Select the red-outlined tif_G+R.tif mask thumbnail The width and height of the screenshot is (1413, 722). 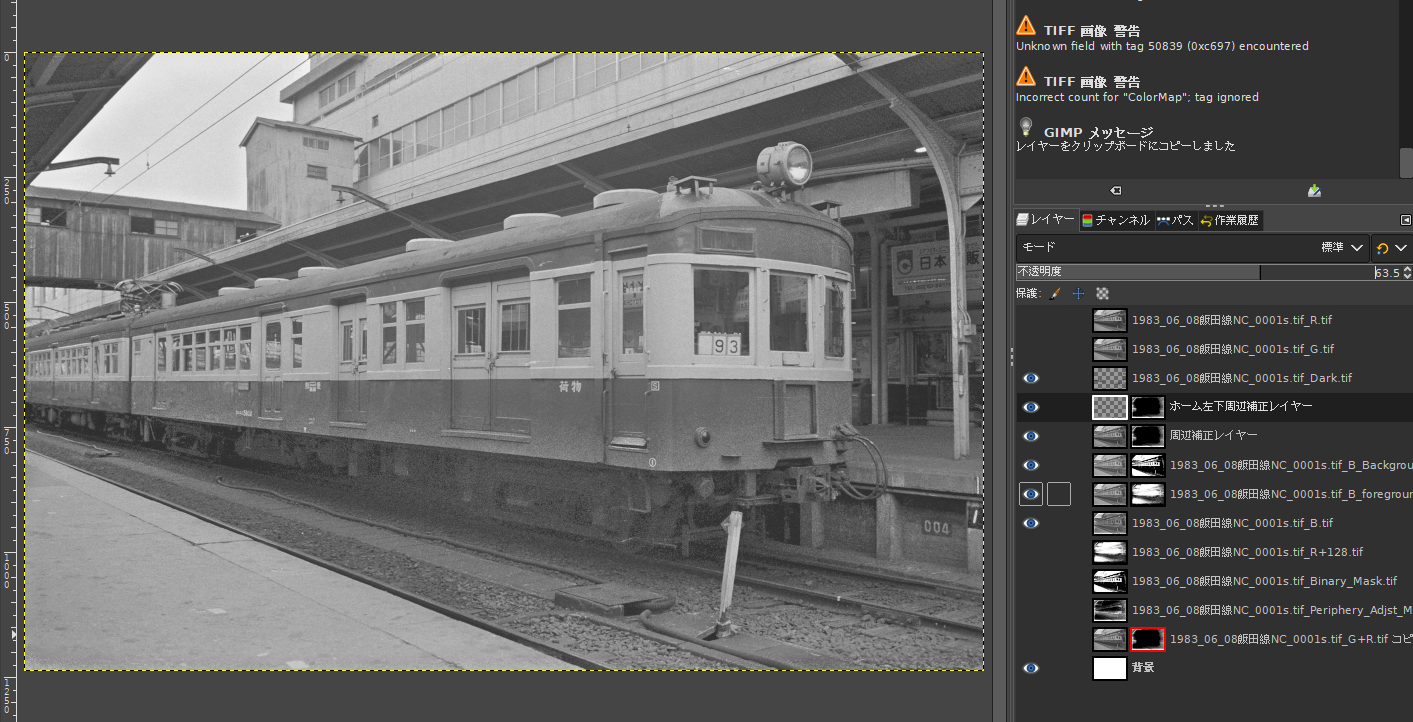[1148, 639]
